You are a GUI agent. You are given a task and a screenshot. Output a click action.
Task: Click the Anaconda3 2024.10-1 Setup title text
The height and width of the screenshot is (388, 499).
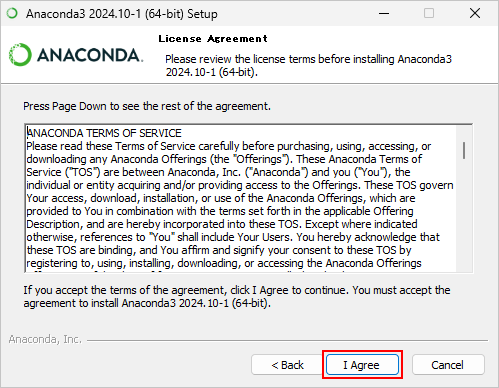(122, 14)
